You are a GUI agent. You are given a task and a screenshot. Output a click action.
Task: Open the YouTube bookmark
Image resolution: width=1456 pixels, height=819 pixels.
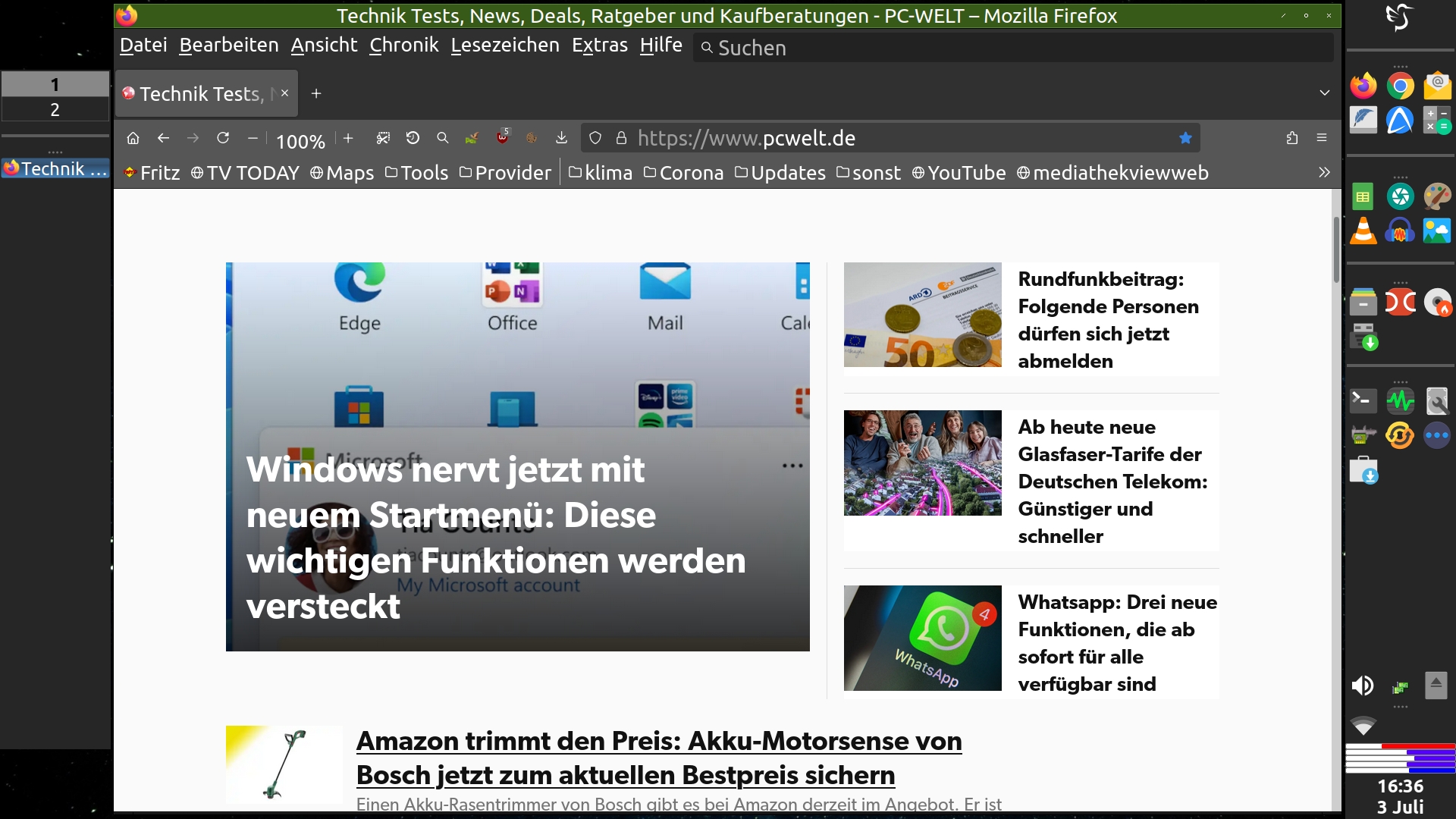[959, 173]
